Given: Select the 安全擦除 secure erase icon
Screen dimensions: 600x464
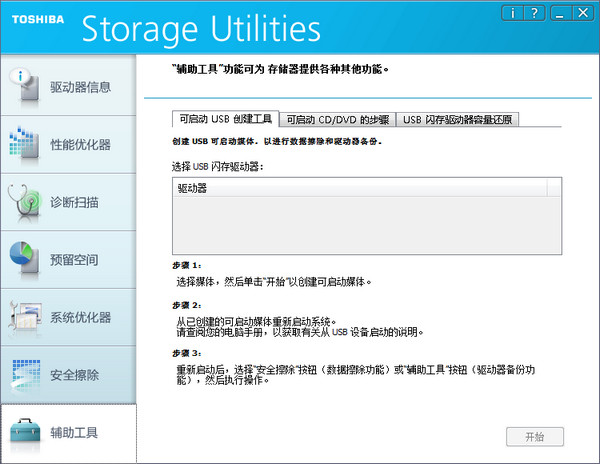Looking at the screenshot, I should [x=24, y=375].
